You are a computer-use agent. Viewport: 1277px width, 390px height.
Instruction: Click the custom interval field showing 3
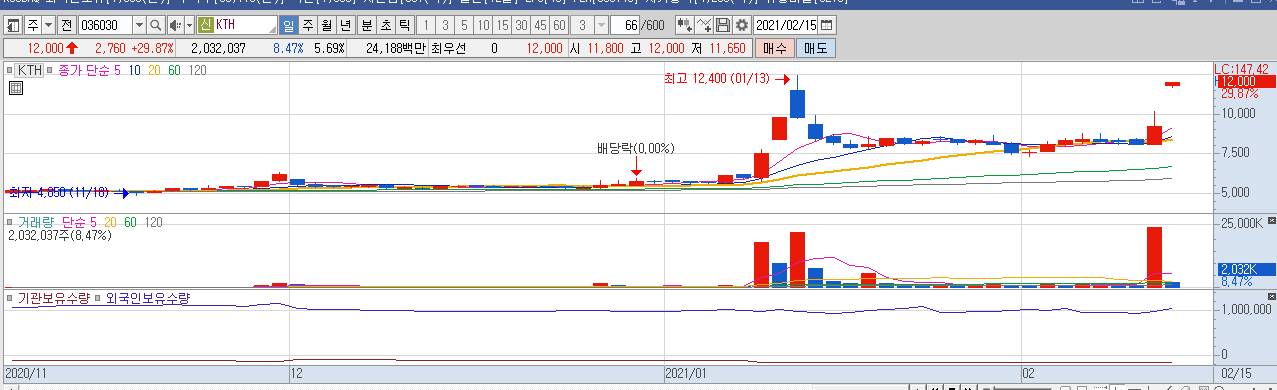pyautogui.click(x=582, y=25)
